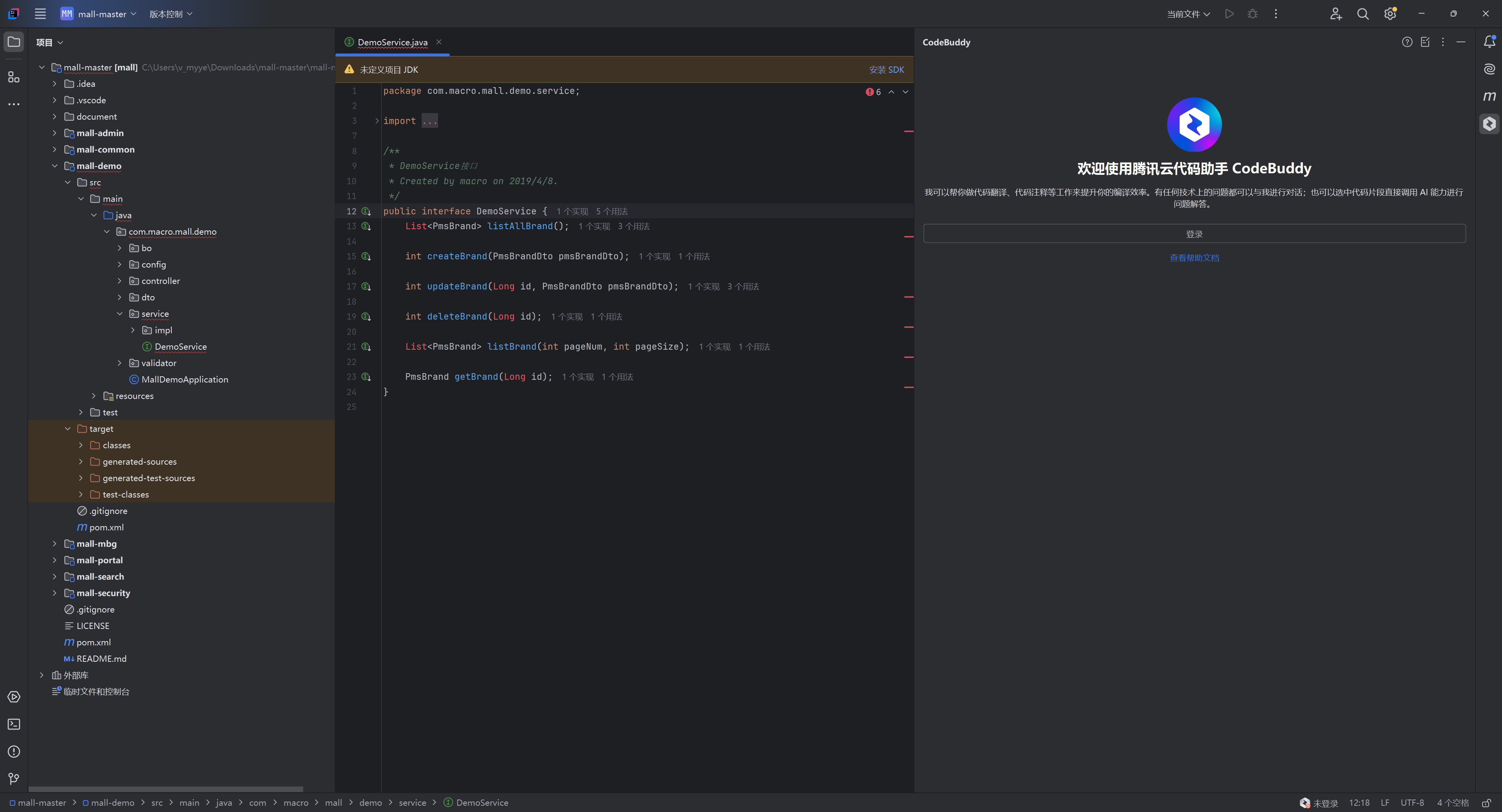
Task: Click the project tree horizontal scrollbar
Action: coord(166,789)
